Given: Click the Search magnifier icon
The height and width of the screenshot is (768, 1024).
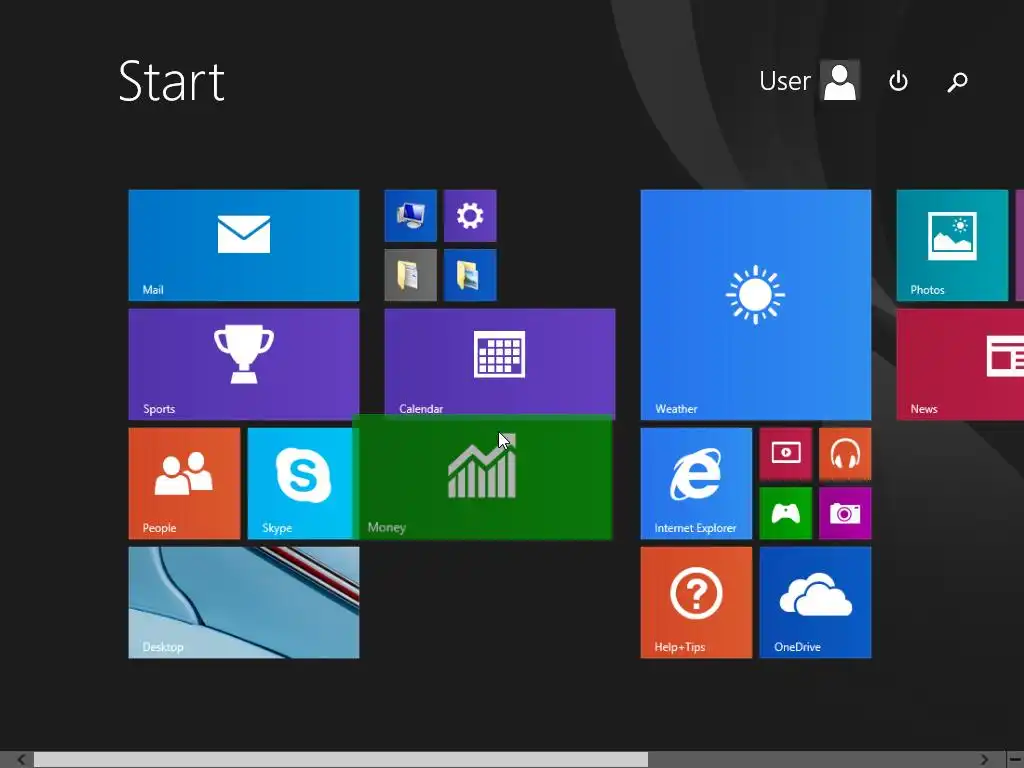Looking at the screenshot, I should [x=957, y=82].
